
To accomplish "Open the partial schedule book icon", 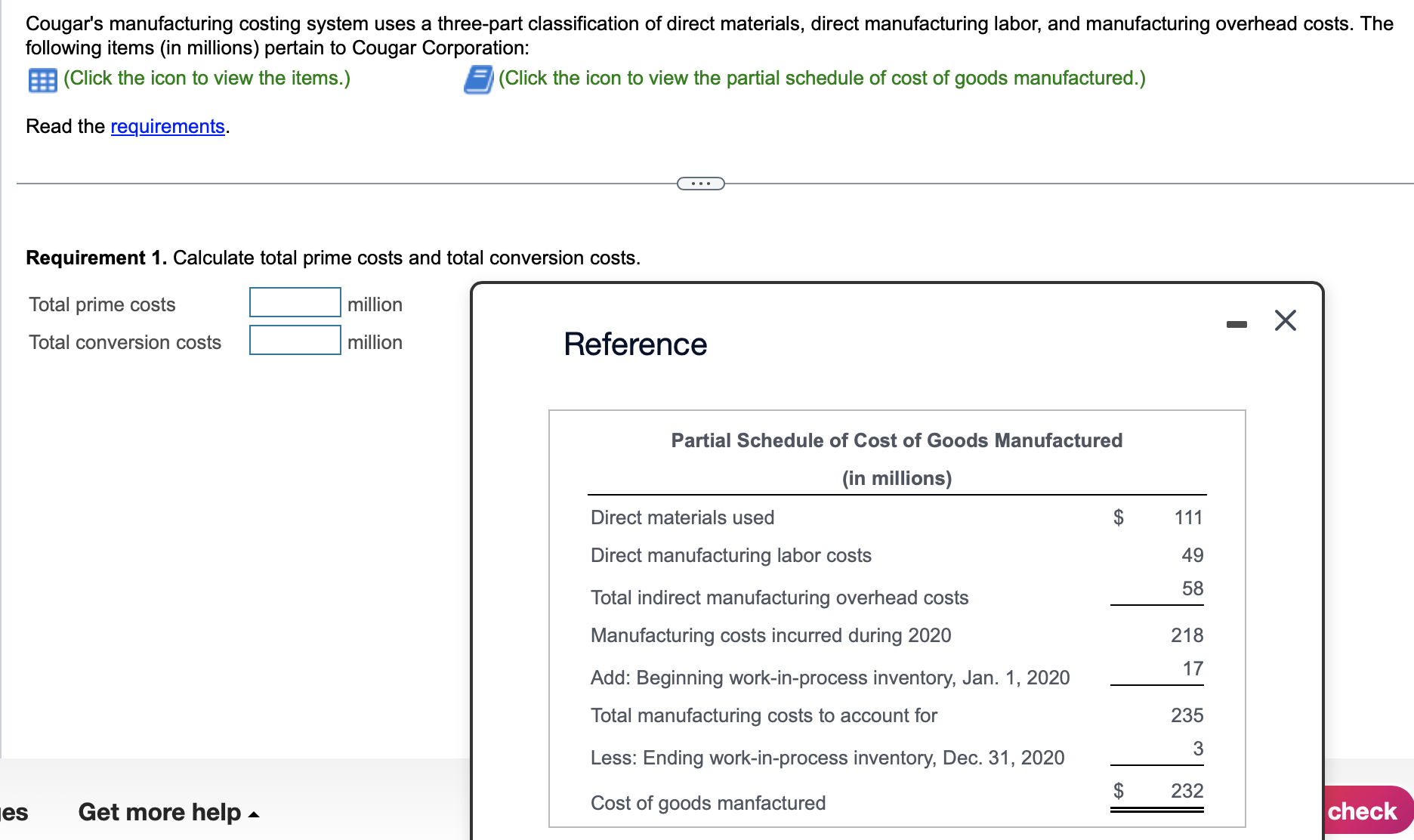I will tap(478, 79).
